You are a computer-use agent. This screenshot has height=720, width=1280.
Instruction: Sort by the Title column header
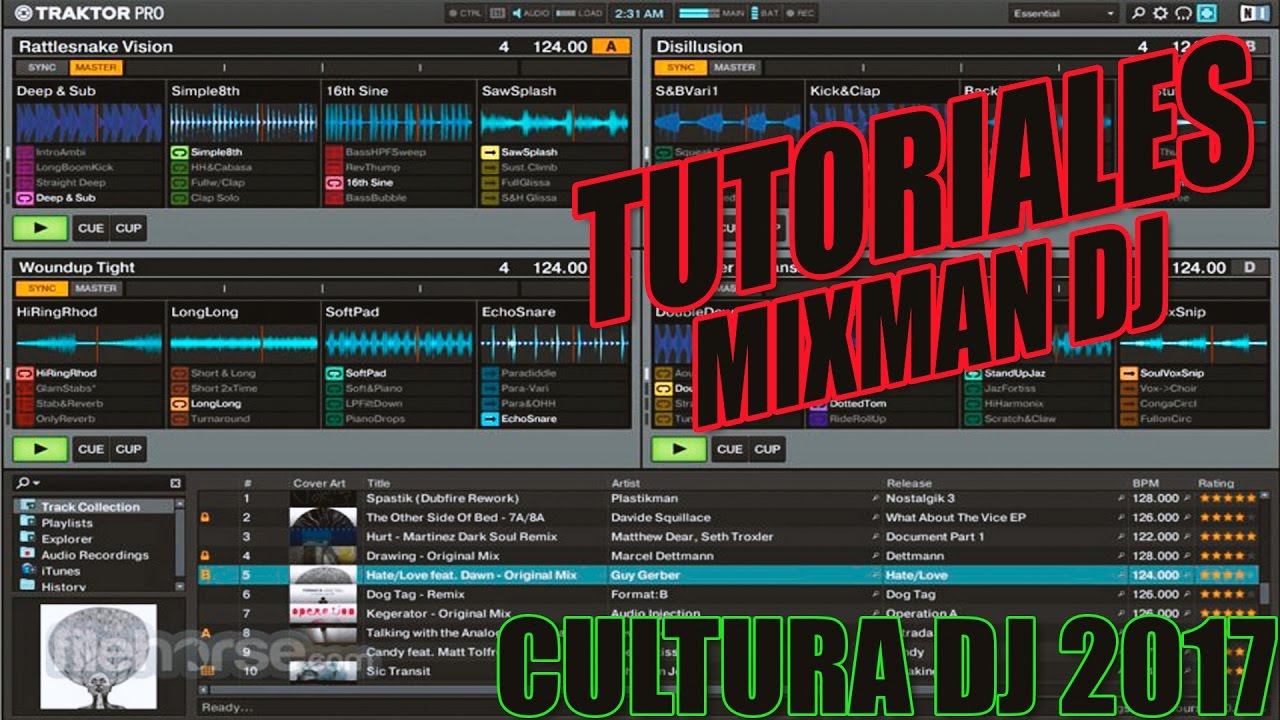[378, 483]
